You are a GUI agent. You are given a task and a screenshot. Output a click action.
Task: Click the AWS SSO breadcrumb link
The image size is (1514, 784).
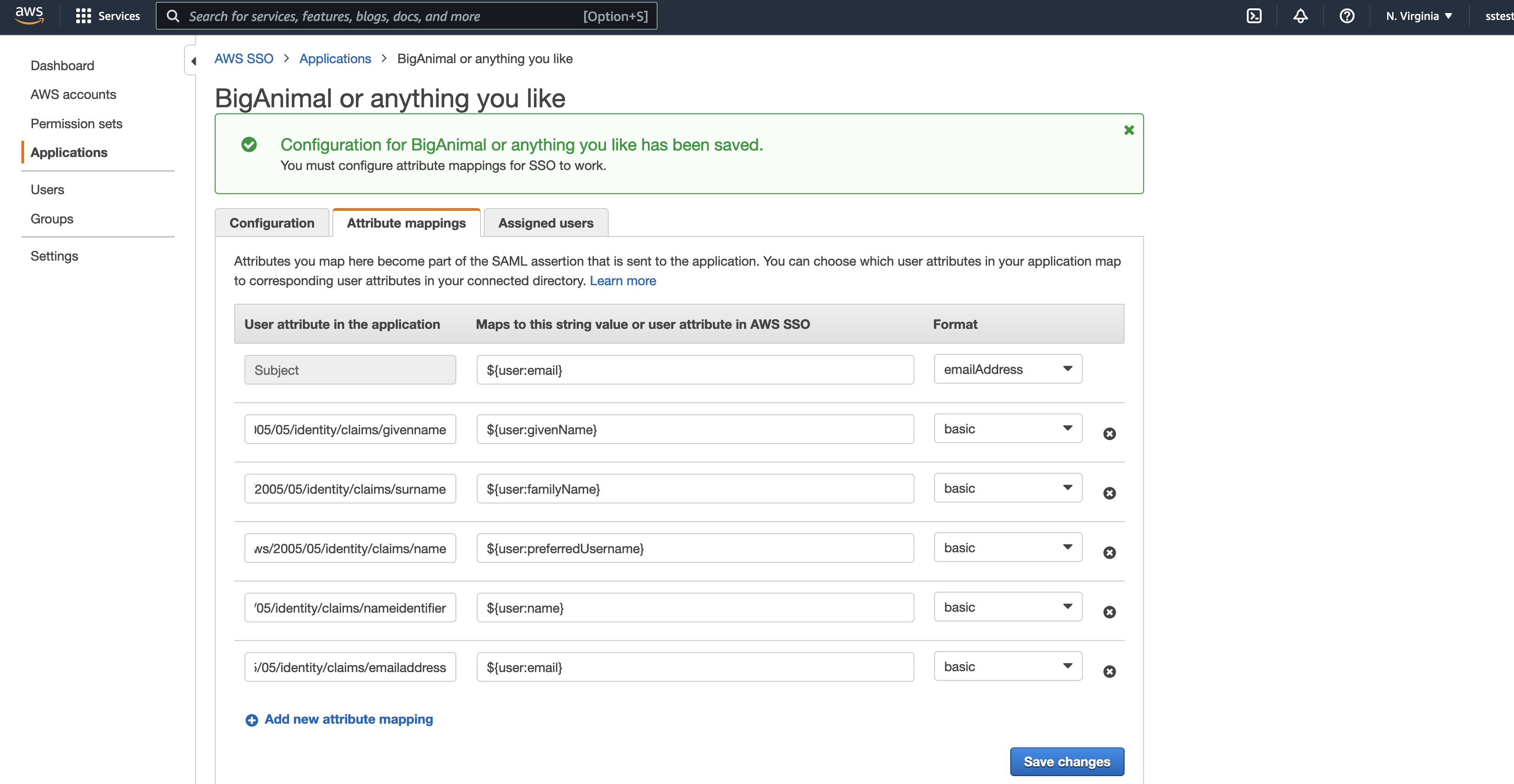click(244, 59)
